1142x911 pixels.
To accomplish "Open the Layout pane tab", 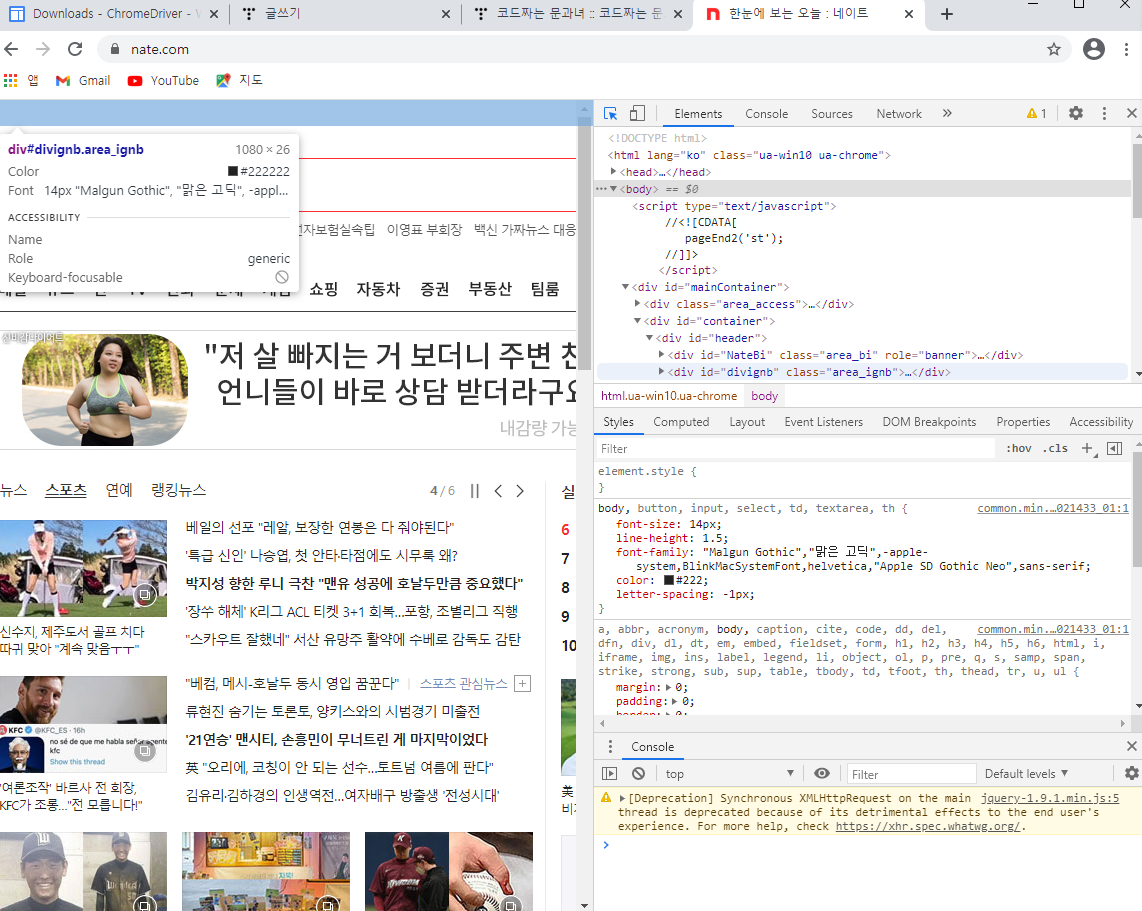I will 747,422.
